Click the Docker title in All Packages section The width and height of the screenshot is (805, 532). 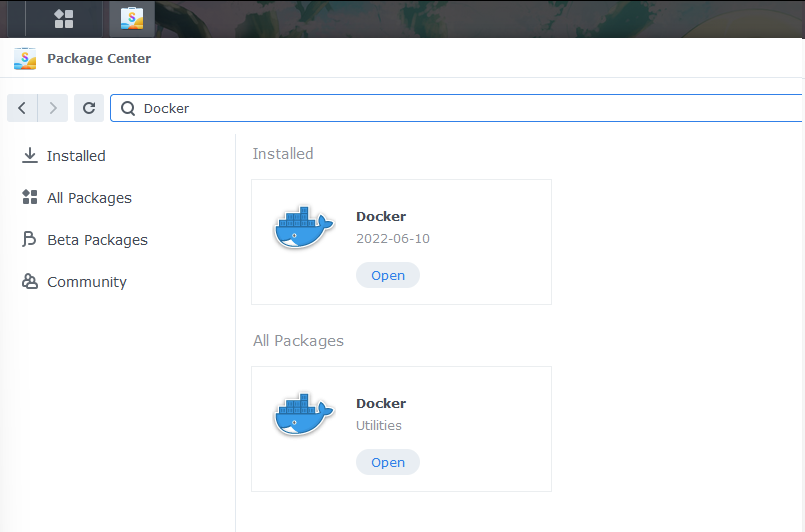[381, 403]
